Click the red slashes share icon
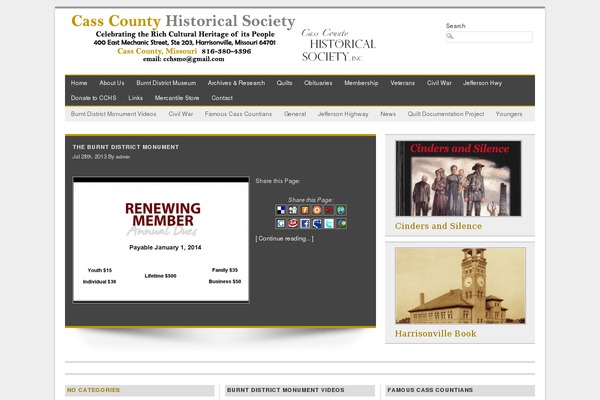 tap(329, 210)
